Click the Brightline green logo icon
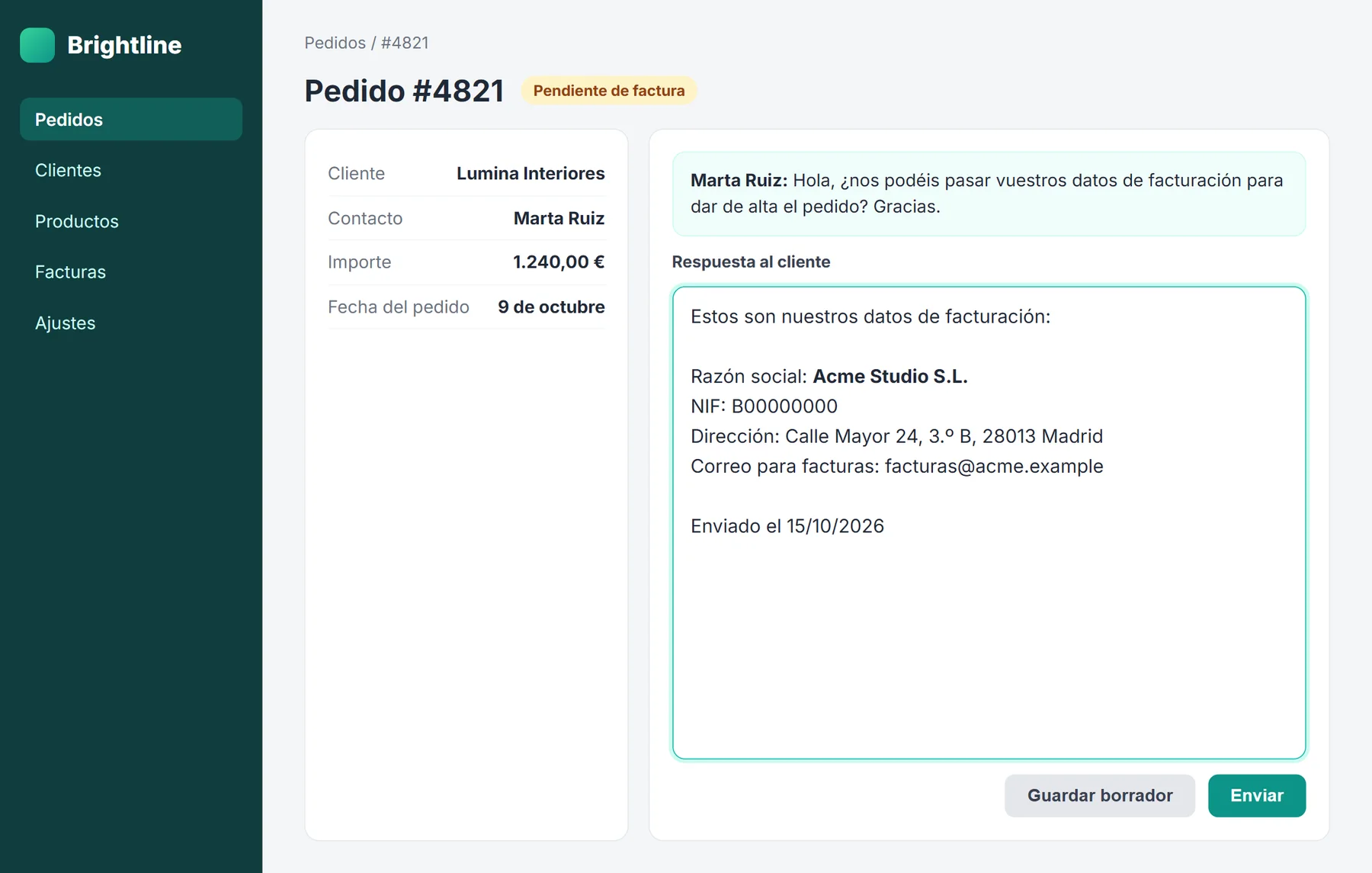 tap(37, 45)
